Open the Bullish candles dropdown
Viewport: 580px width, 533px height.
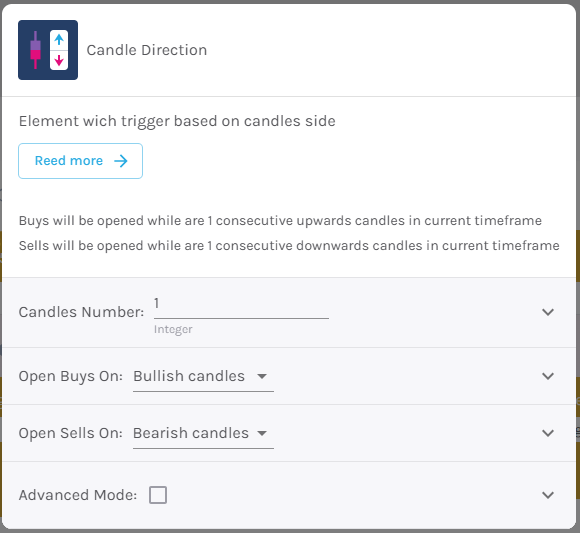pyautogui.click(x=203, y=377)
